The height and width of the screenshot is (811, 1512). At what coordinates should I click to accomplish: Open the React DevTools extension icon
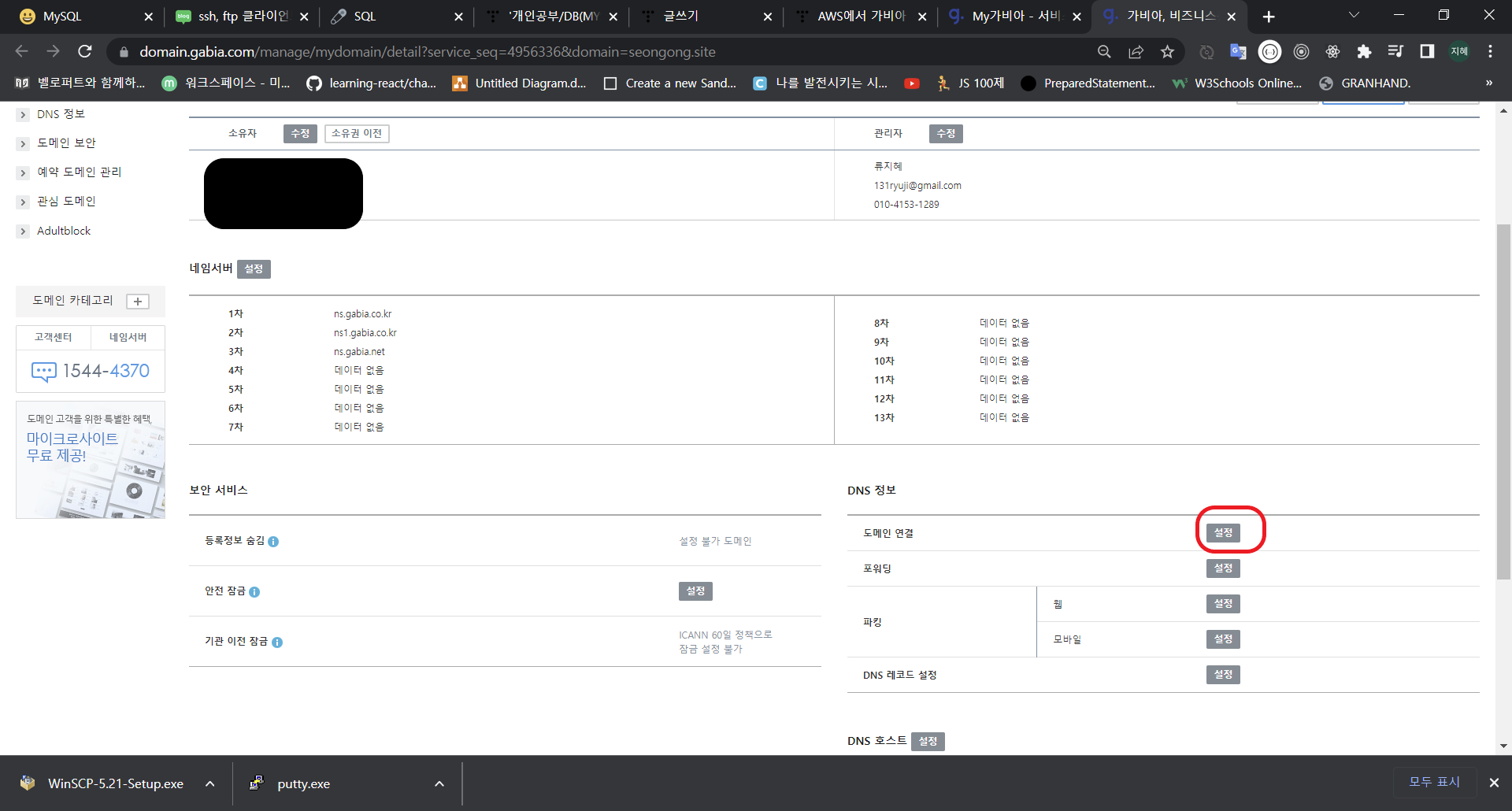pyautogui.click(x=1332, y=51)
